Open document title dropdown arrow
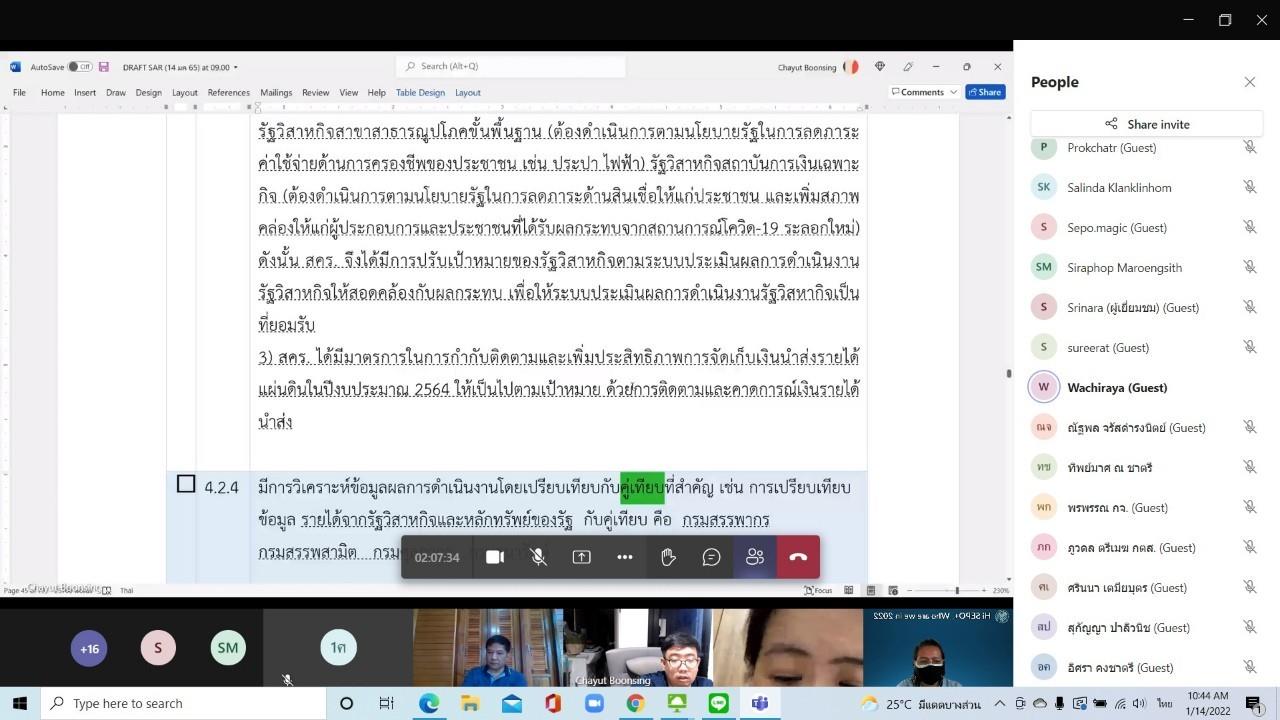Viewport: 1280px width, 720px height. pyautogui.click(x=236, y=68)
